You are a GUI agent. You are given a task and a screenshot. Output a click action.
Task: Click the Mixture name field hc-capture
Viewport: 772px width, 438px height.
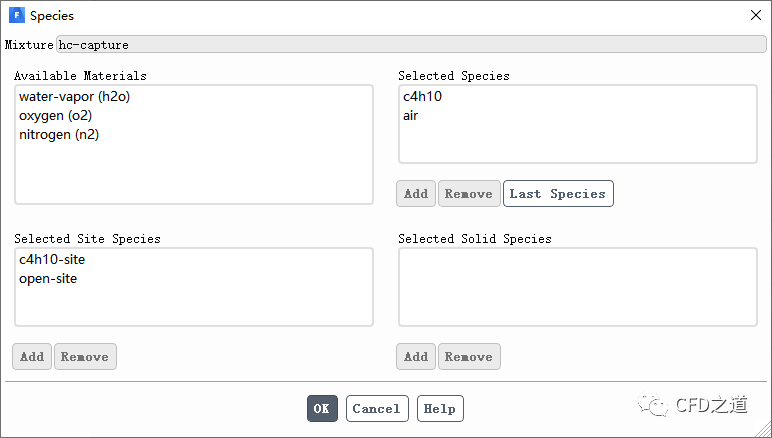point(410,45)
